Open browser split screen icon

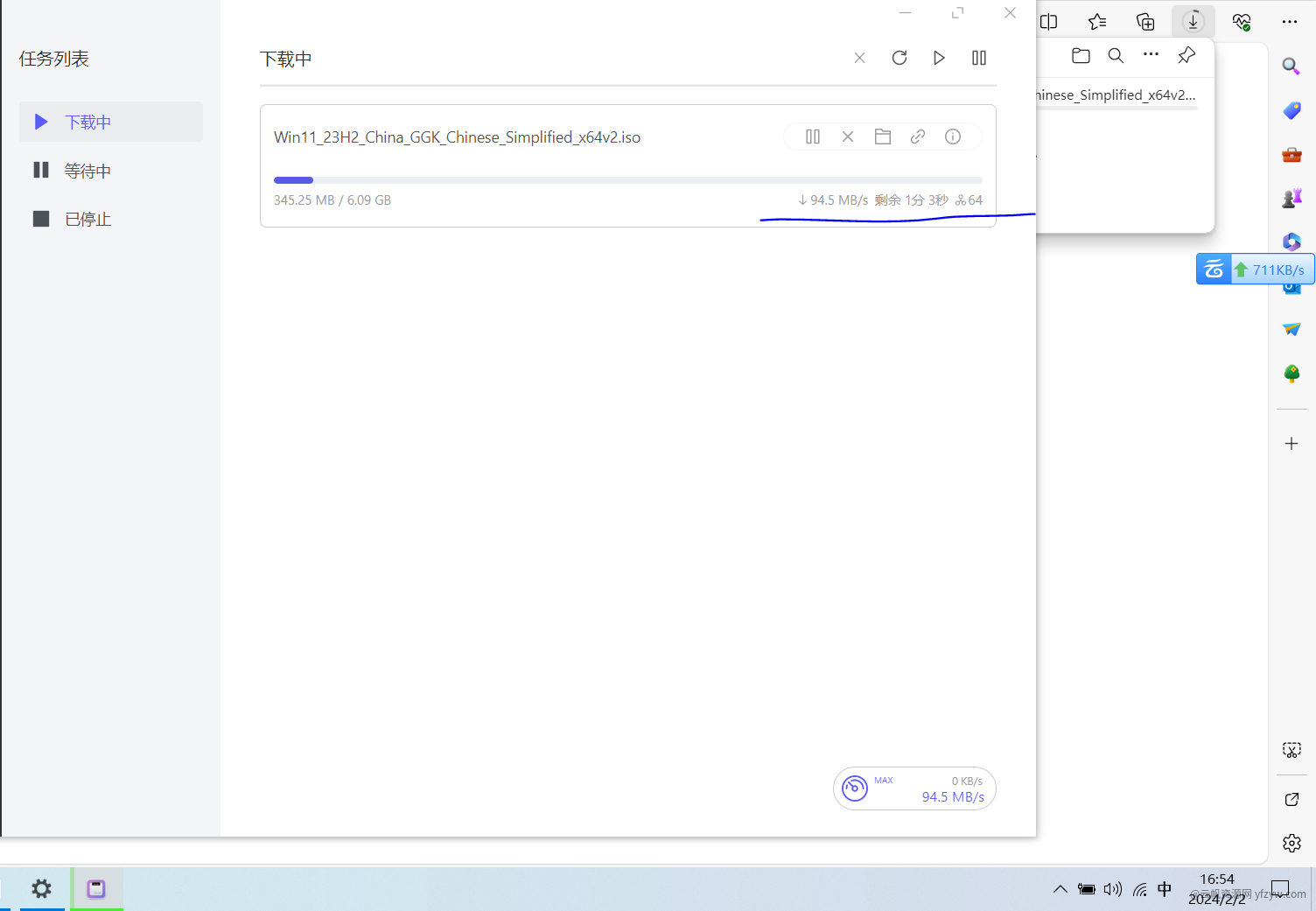[1048, 22]
